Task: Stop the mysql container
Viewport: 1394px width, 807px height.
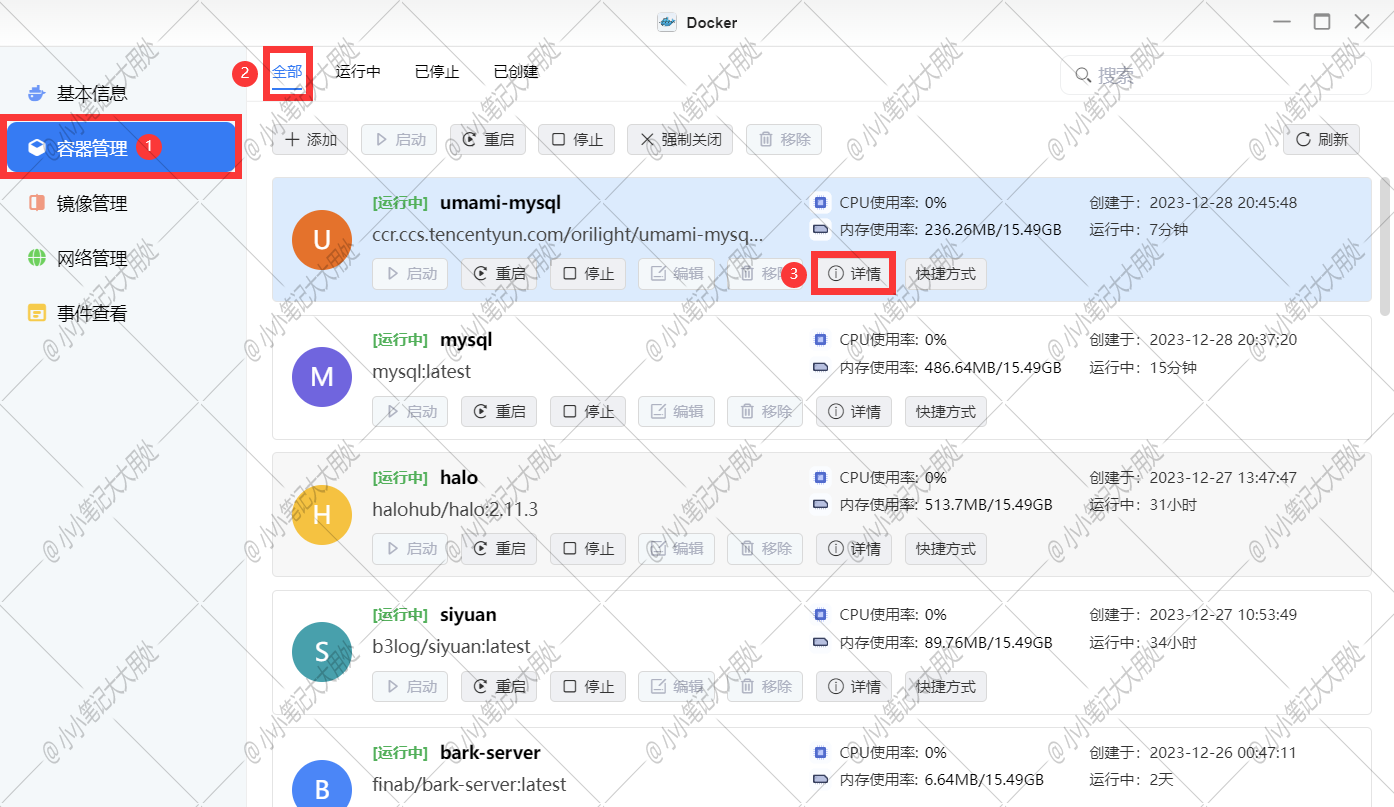Action: [x=588, y=411]
